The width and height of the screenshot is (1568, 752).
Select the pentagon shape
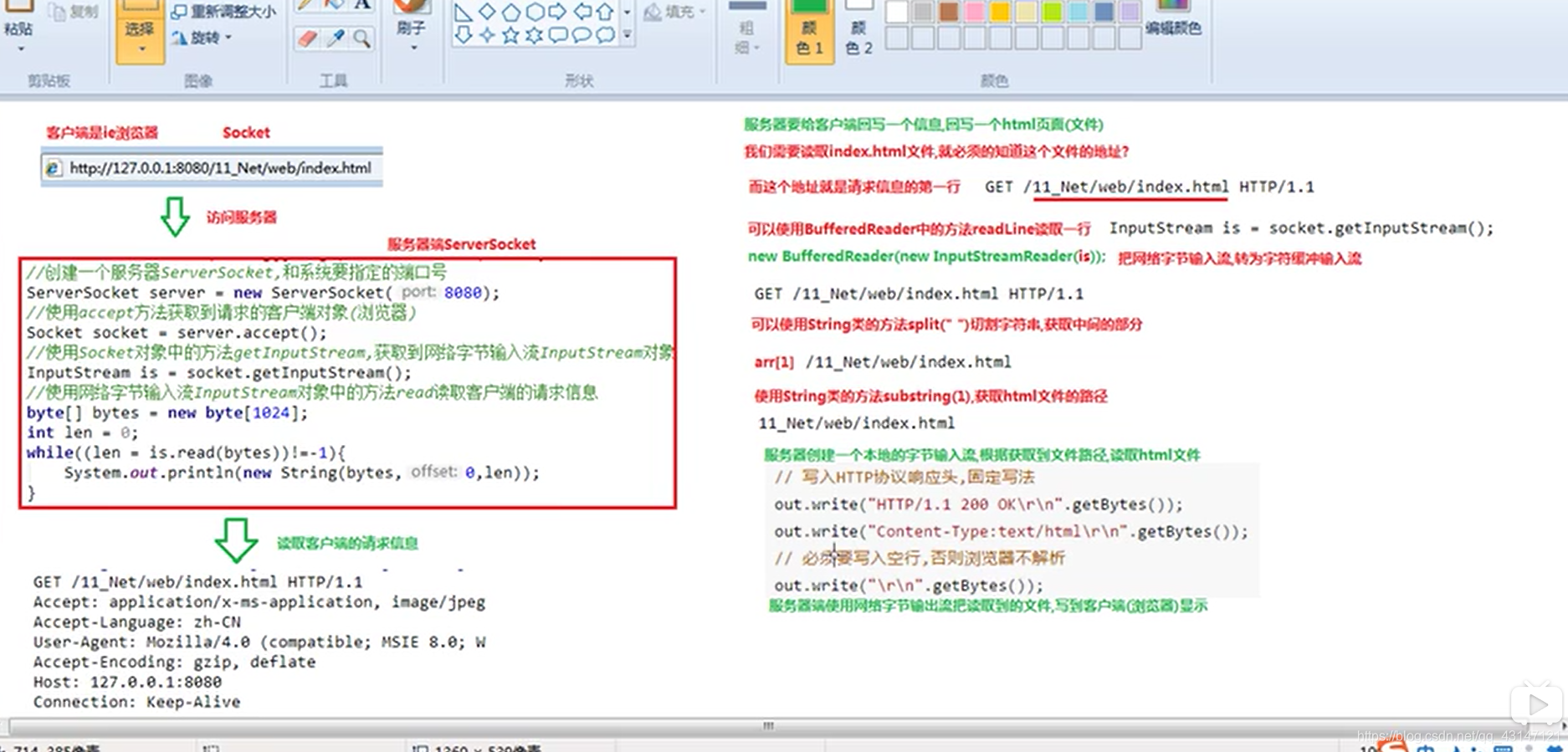point(510,12)
